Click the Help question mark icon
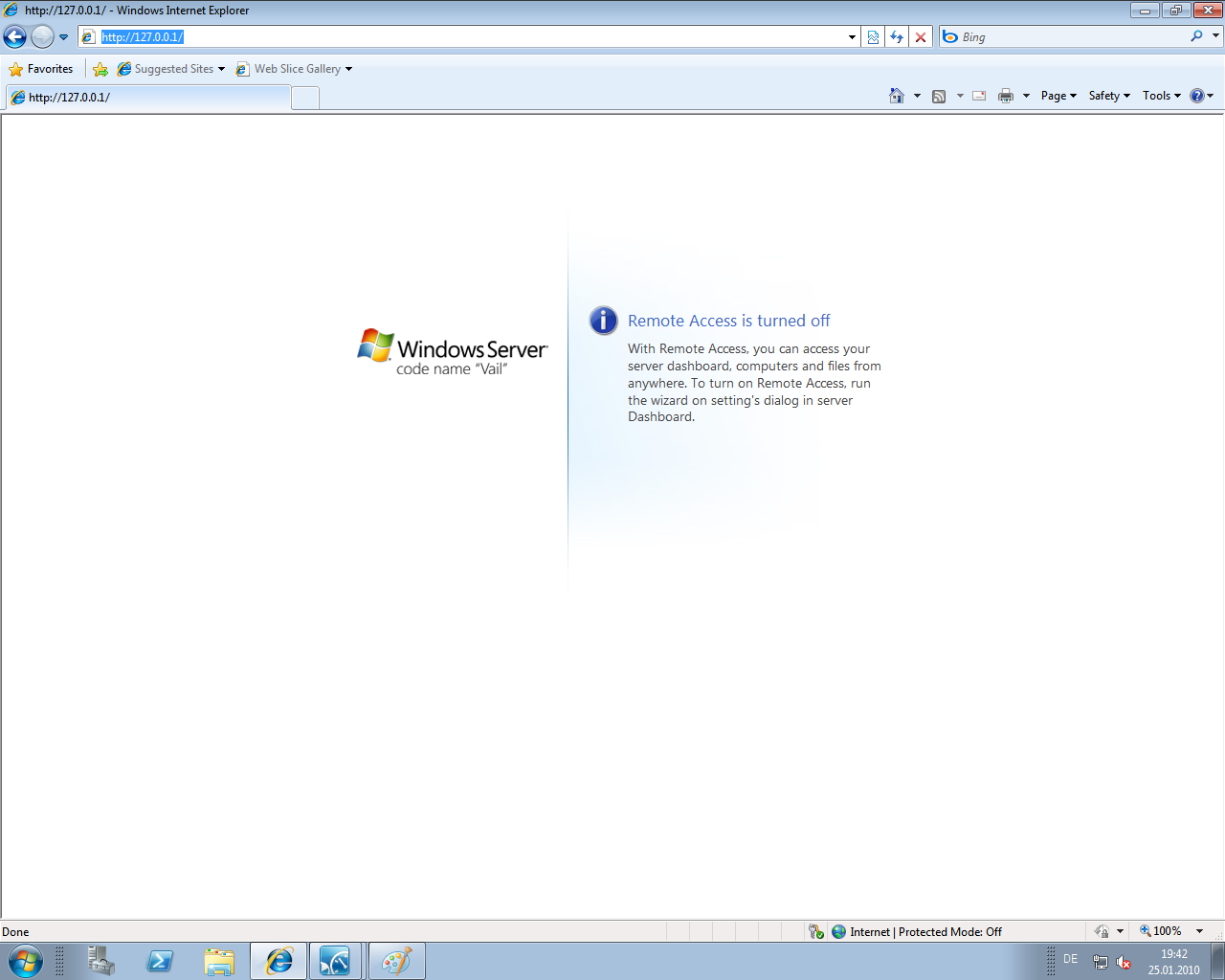The height and width of the screenshot is (980, 1225). pyautogui.click(x=1196, y=96)
